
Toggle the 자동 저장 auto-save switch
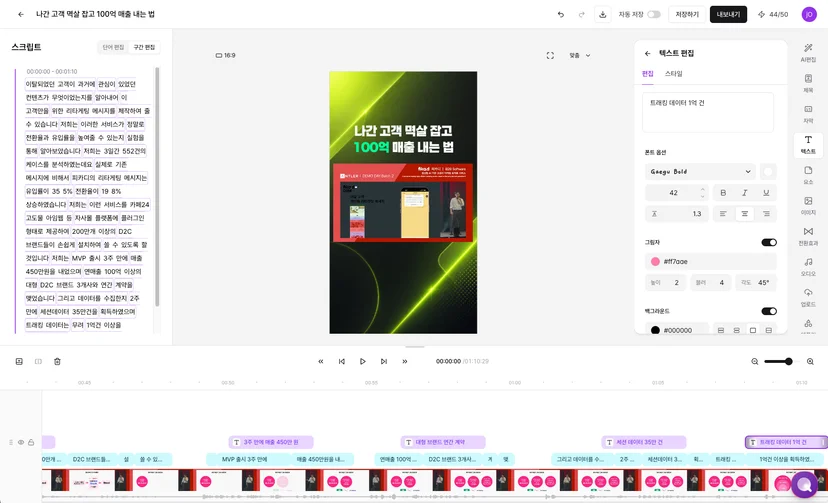654,14
